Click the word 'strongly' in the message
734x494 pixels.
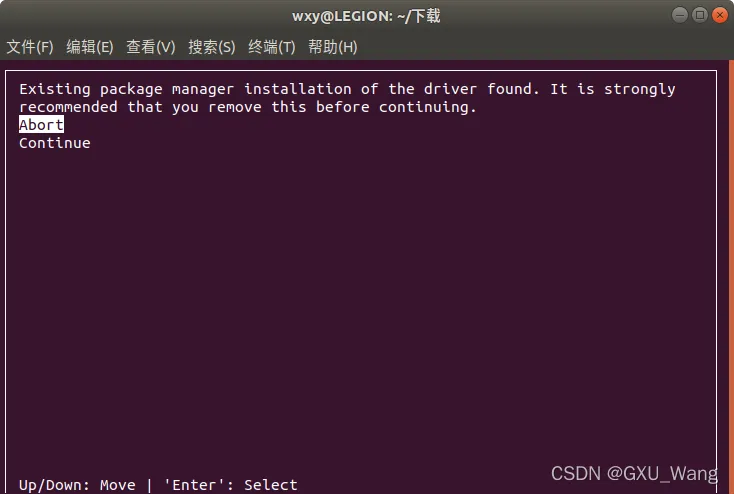(x=640, y=89)
